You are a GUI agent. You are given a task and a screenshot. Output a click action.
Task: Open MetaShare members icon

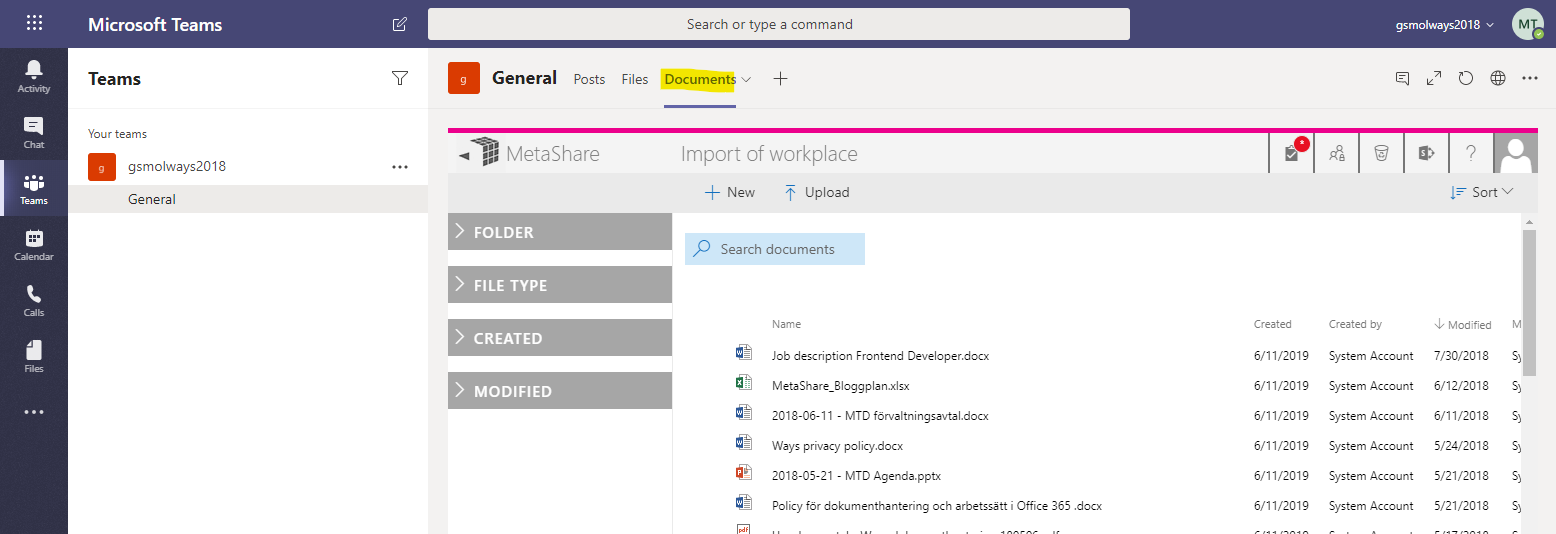point(1337,153)
